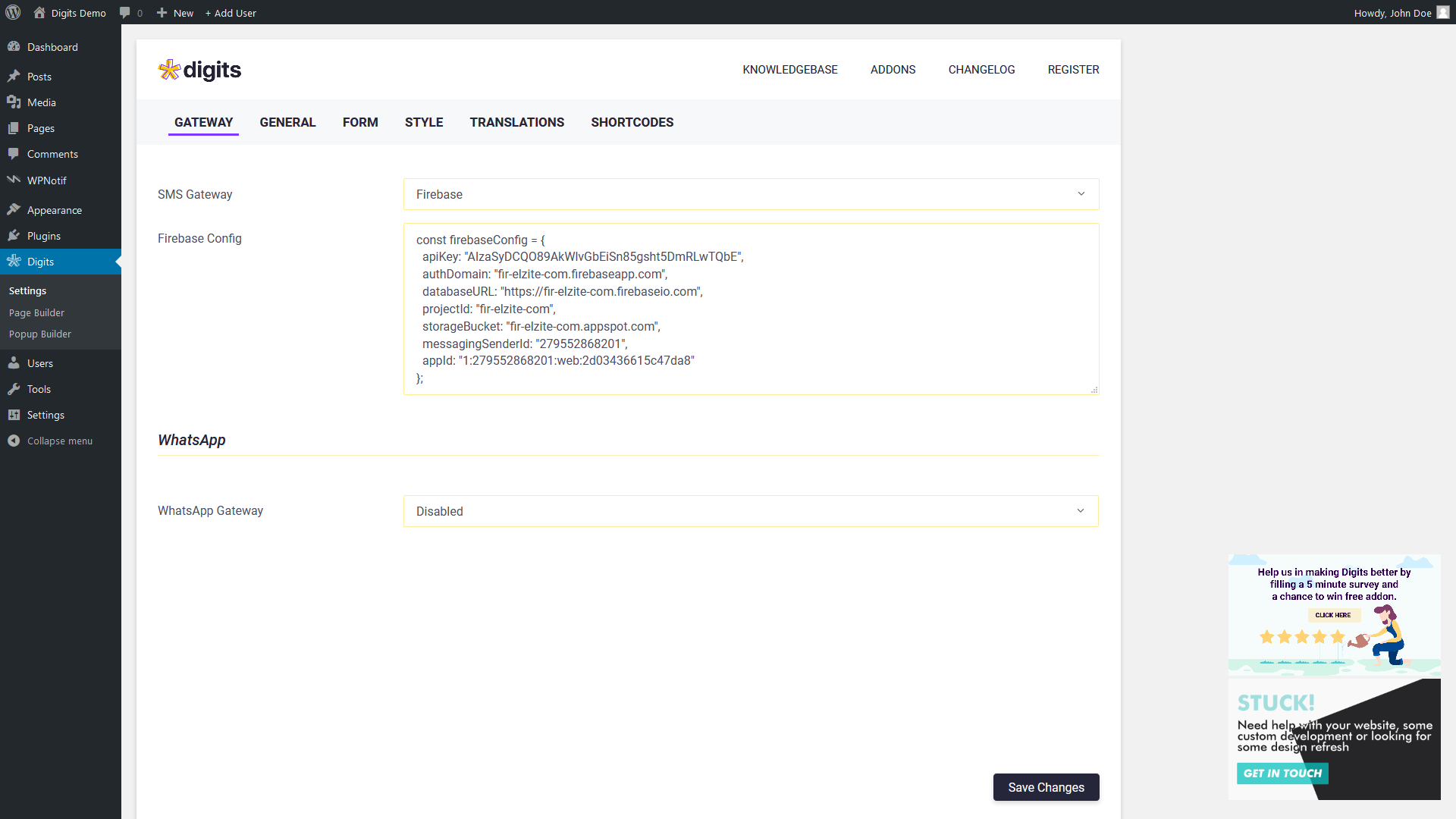Switch to the Translations tab
1456x819 pixels.
[x=516, y=122]
